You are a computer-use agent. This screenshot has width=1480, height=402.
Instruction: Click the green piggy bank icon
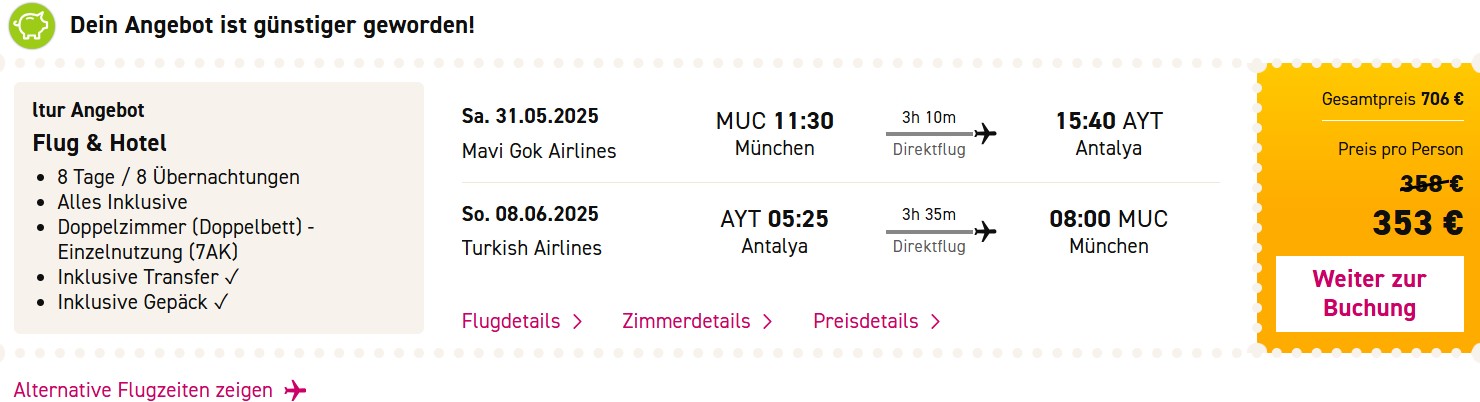[x=31, y=24]
